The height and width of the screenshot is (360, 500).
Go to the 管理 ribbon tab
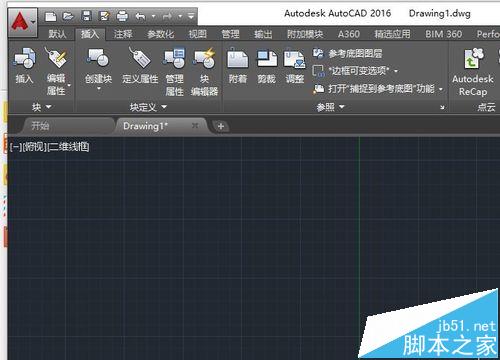point(230,34)
